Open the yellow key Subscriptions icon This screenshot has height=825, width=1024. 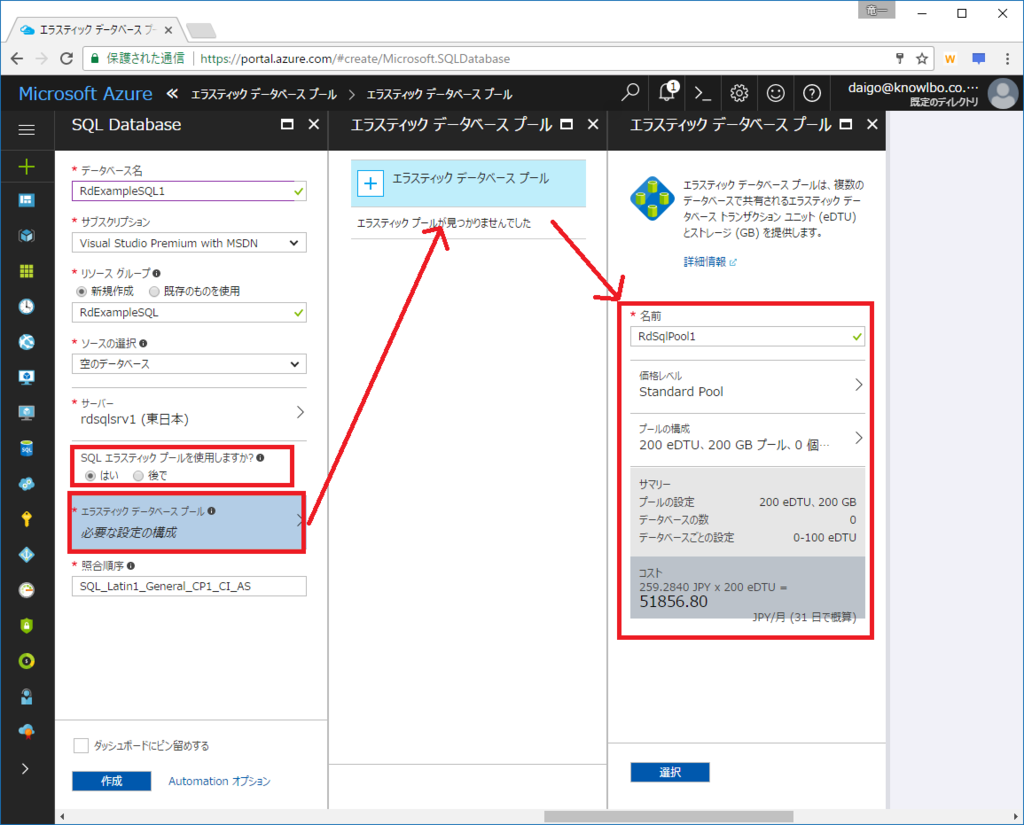[x=27, y=519]
